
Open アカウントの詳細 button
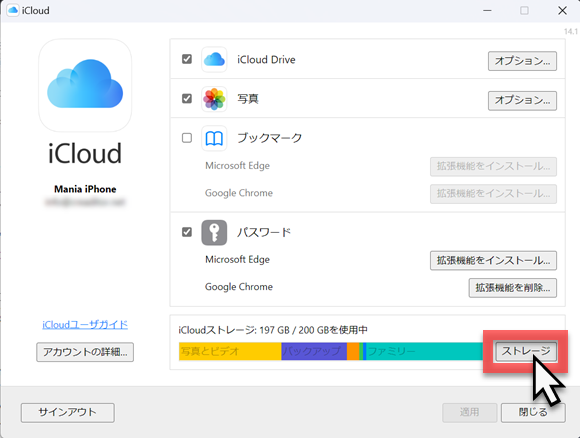[85, 352]
